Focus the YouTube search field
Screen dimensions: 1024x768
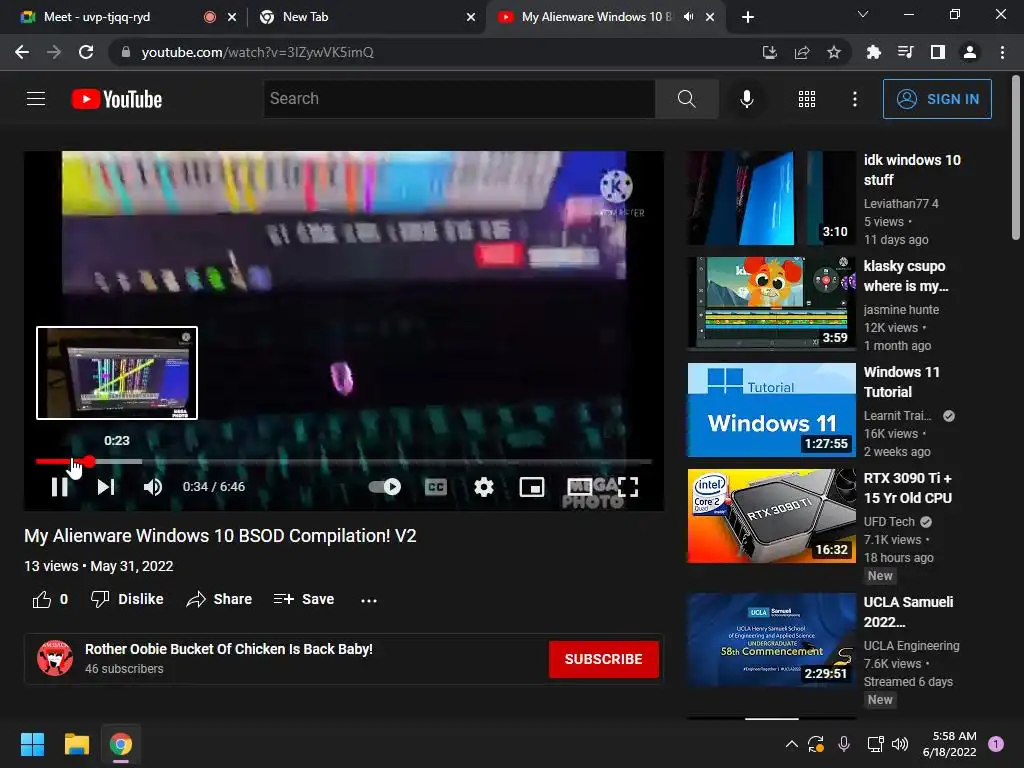(x=459, y=99)
